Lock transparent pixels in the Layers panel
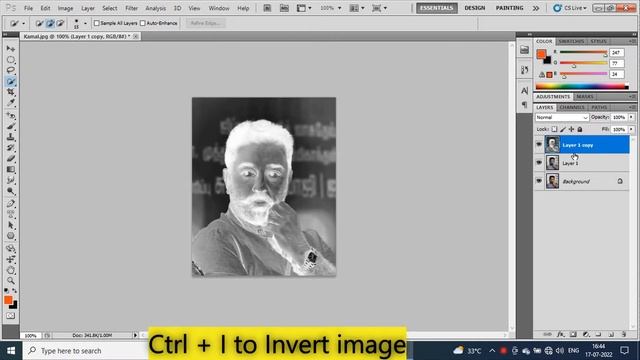640x360 pixels. (554, 129)
